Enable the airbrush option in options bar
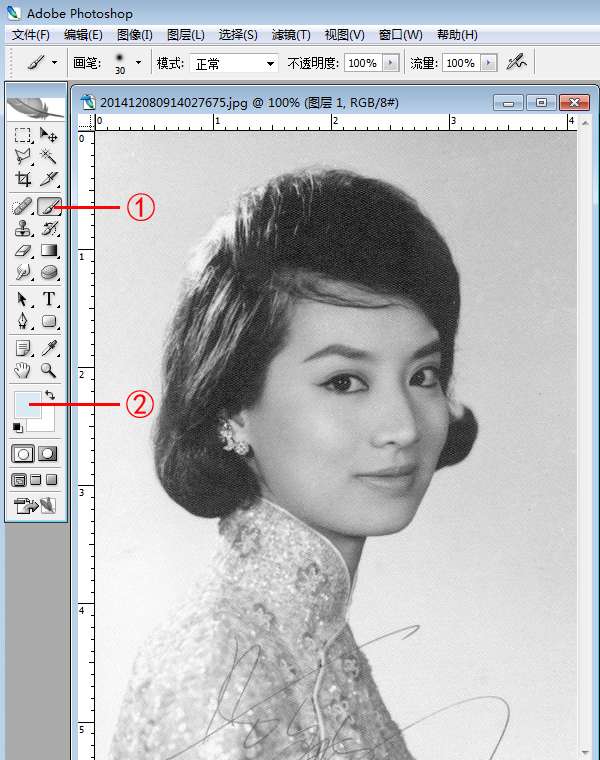 (x=516, y=62)
